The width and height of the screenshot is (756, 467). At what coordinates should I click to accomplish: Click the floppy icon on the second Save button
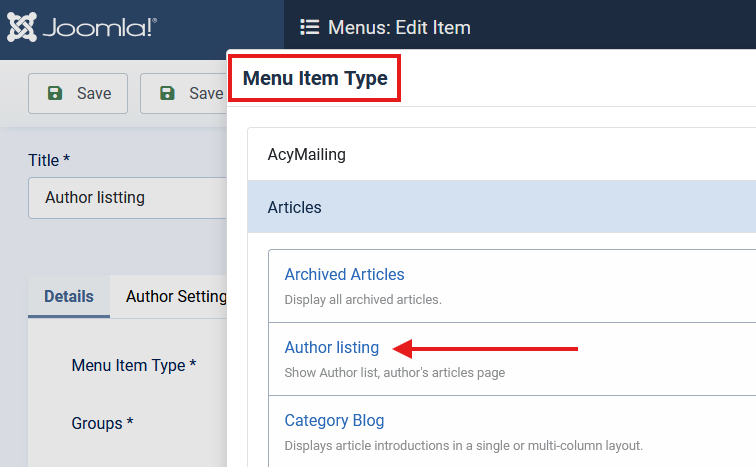(167, 93)
